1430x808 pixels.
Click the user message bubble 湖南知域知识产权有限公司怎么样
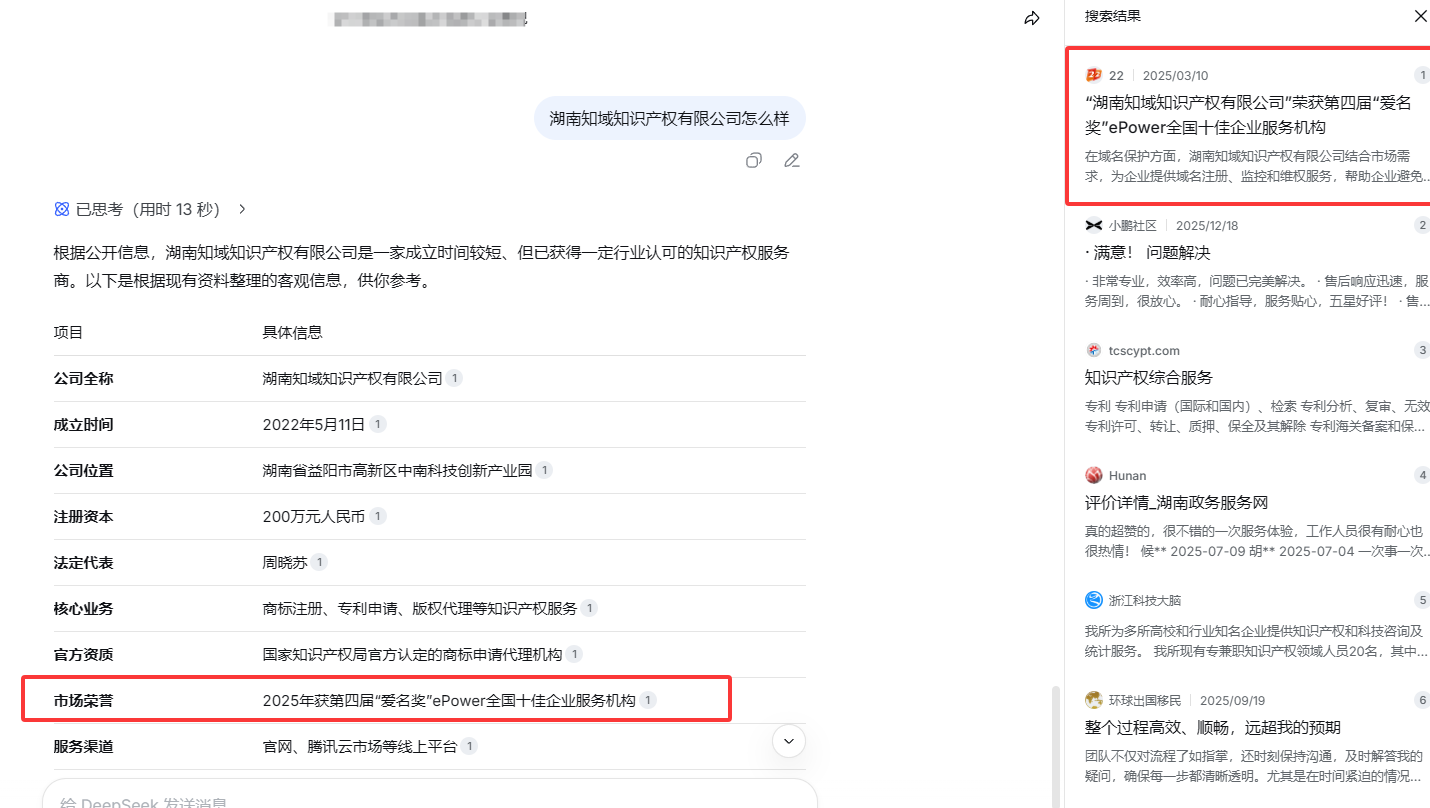pos(669,118)
